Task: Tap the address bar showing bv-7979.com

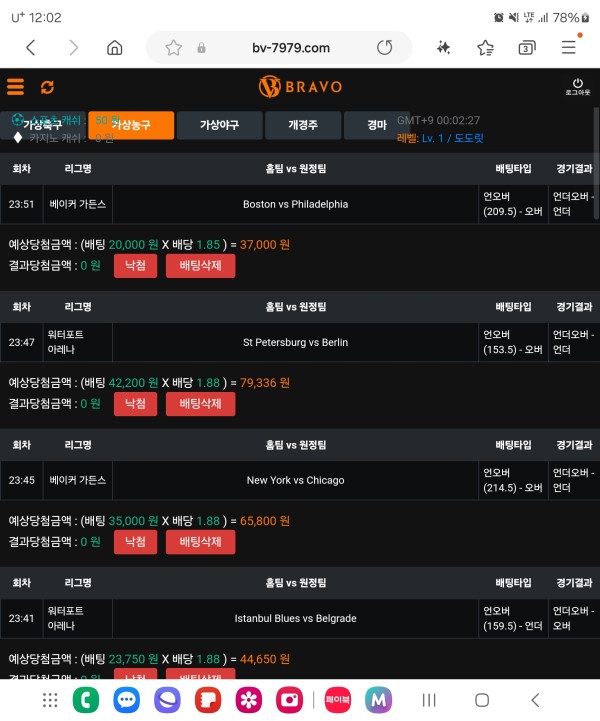Action: 290,48
